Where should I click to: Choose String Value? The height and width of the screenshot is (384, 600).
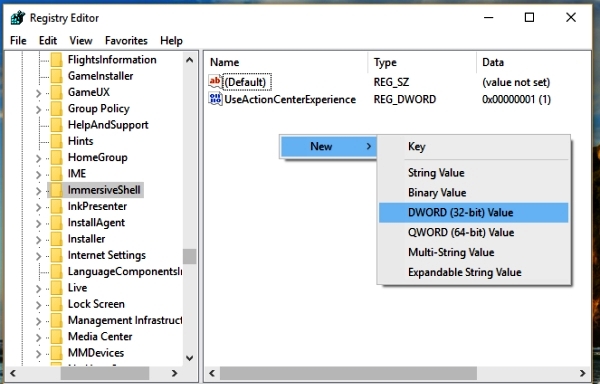[473, 173]
